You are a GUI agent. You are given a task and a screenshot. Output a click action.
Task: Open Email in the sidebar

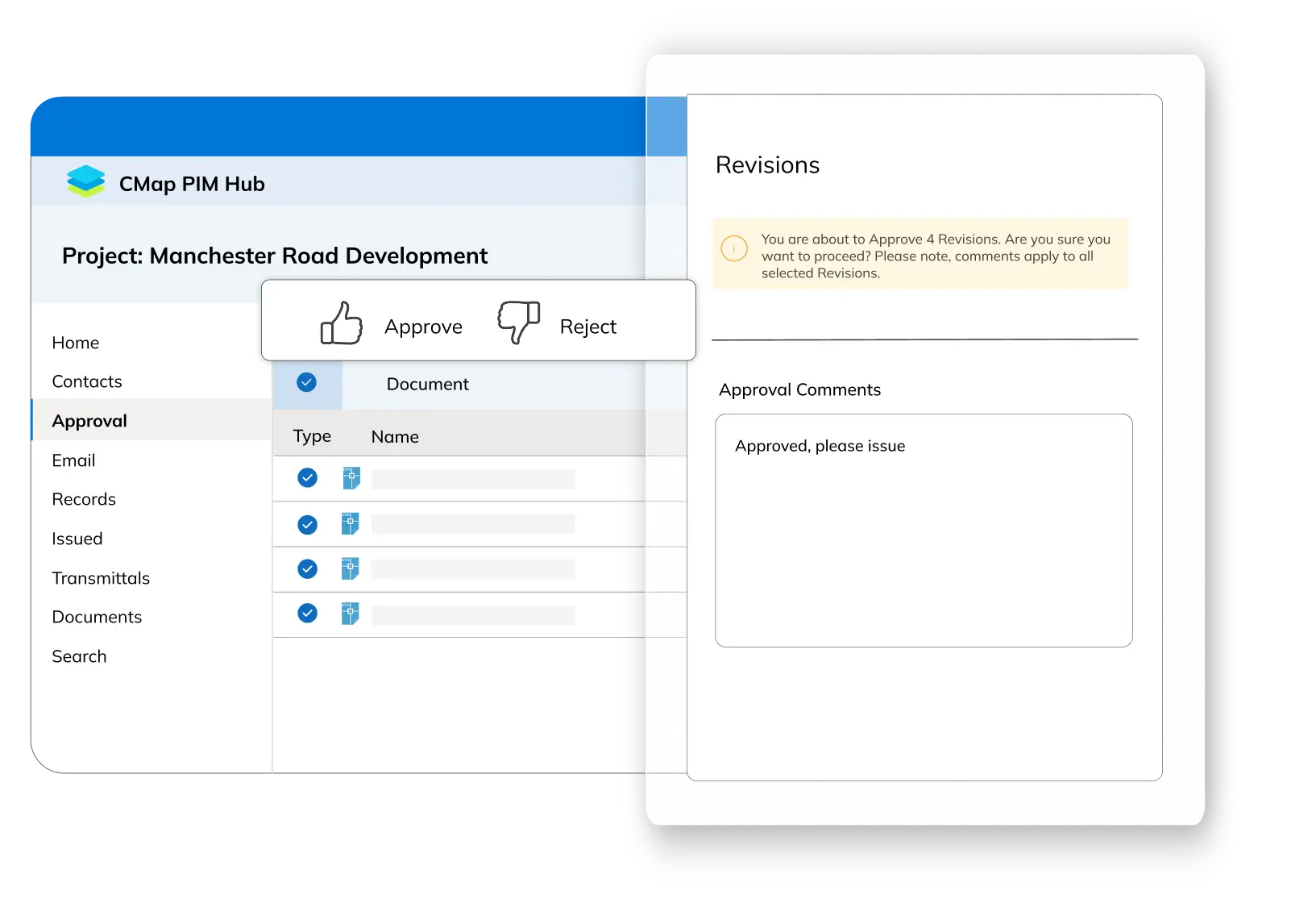pos(73,460)
